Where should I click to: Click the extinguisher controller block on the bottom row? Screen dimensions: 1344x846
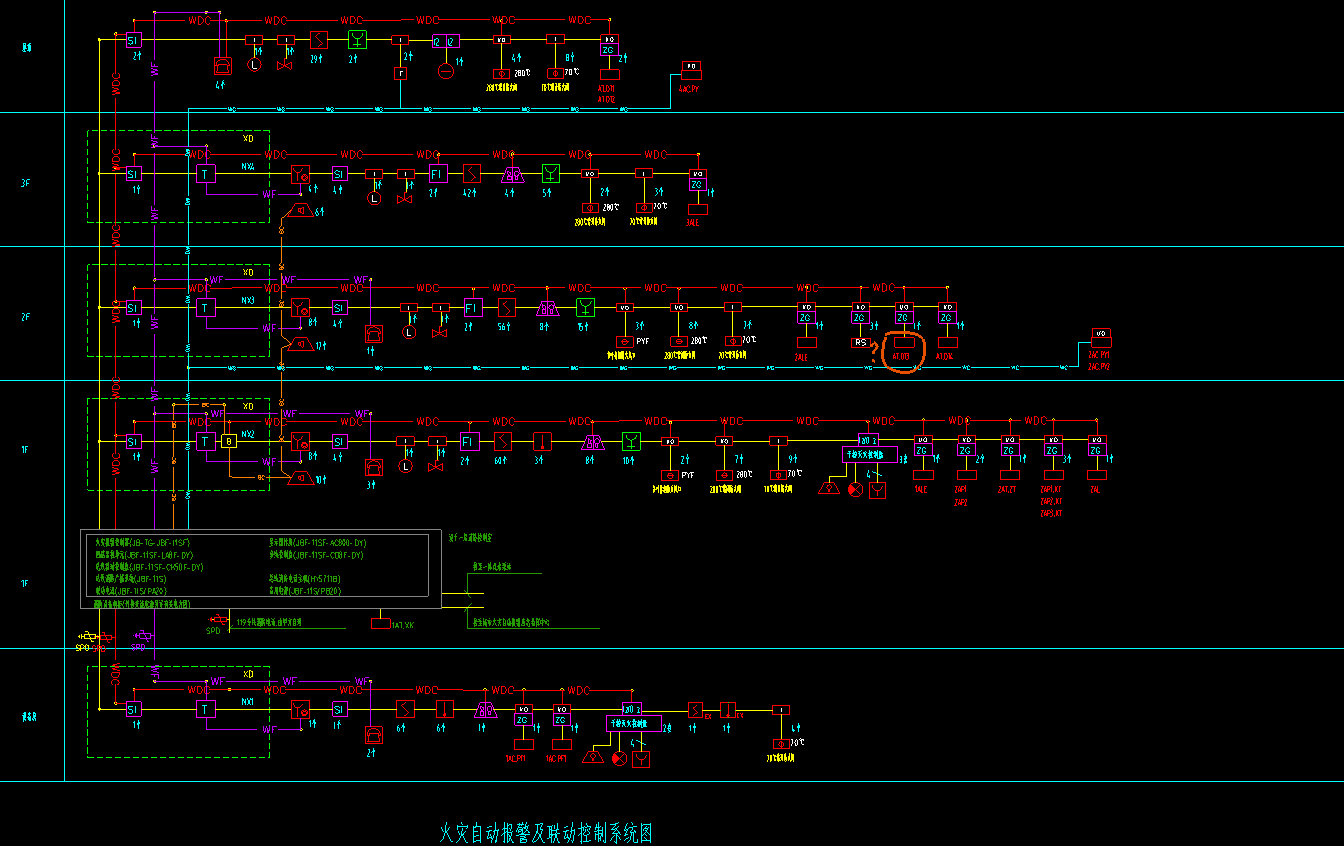click(x=632, y=722)
